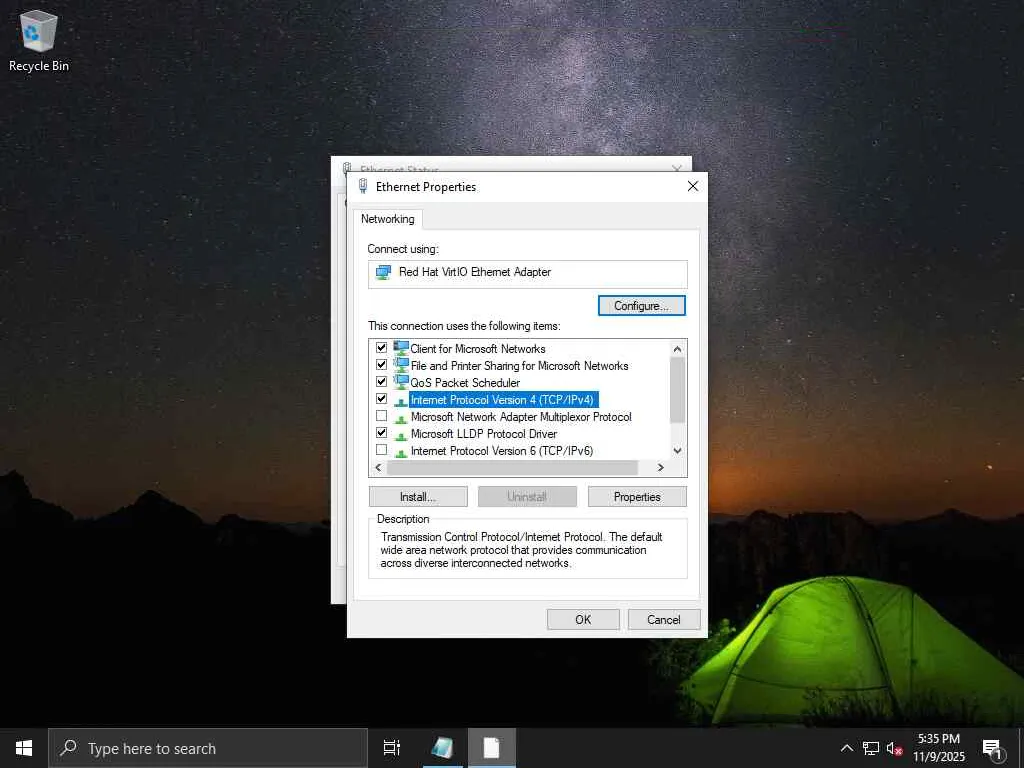
Task: Click the Configure... button
Action: point(641,306)
